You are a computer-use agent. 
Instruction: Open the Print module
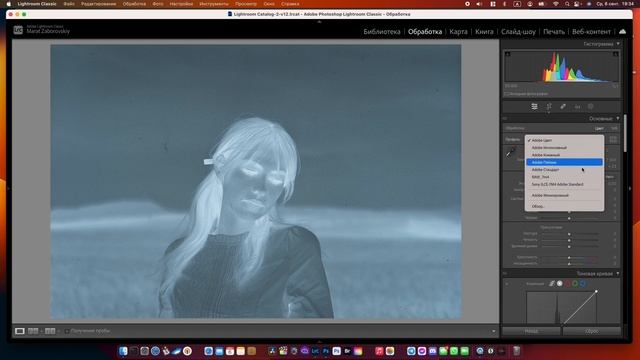pyautogui.click(x=554, y=31)
